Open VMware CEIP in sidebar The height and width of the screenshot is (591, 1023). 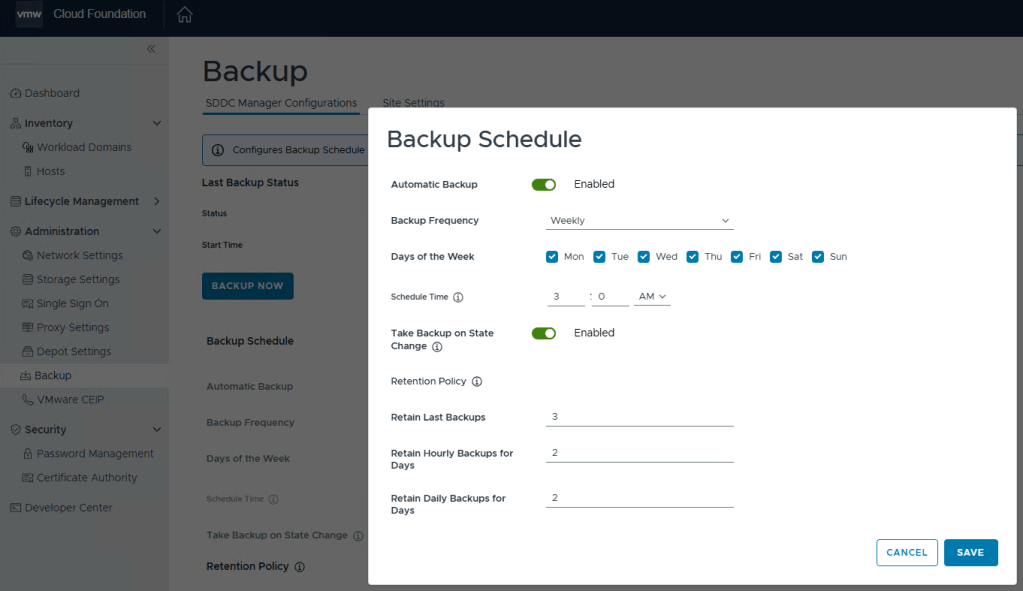click(x=69, y=399)
